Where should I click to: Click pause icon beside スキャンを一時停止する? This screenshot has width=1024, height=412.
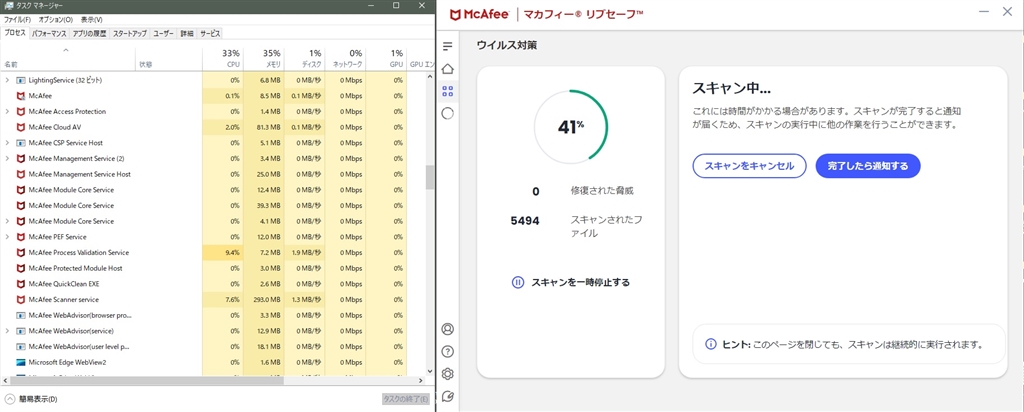517,283
